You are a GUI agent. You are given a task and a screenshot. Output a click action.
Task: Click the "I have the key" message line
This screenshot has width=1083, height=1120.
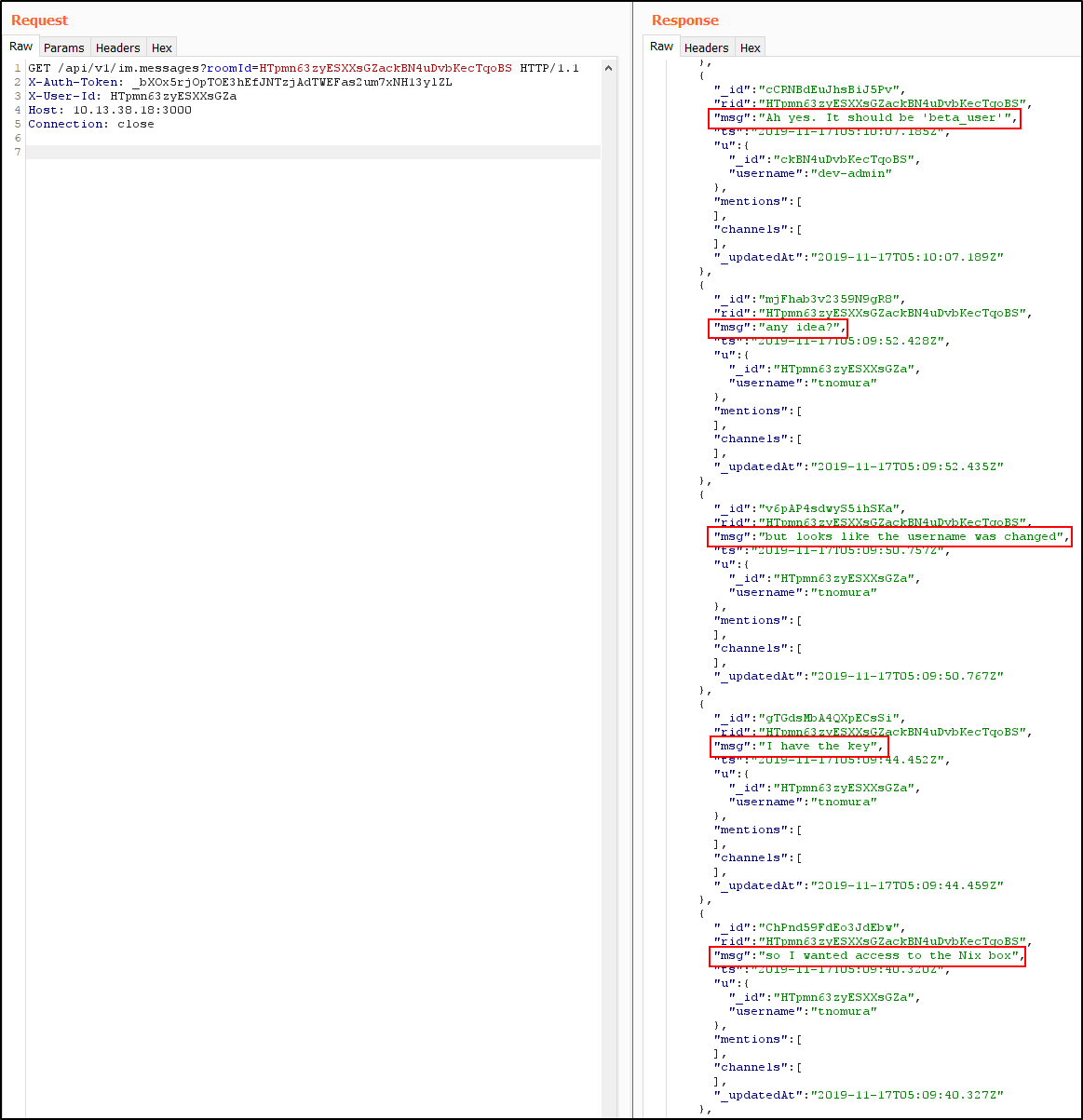pos(798,746)
